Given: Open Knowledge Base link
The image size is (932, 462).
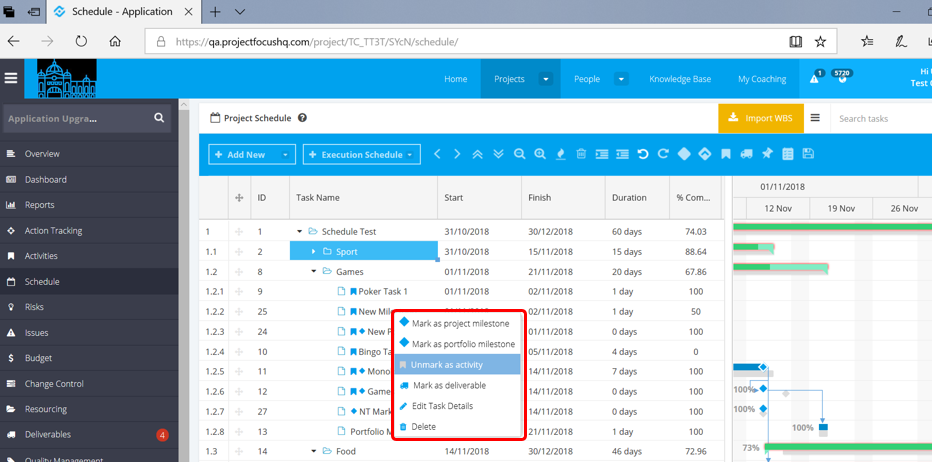Looking at the screenshot, I should (x=679, y=78).
